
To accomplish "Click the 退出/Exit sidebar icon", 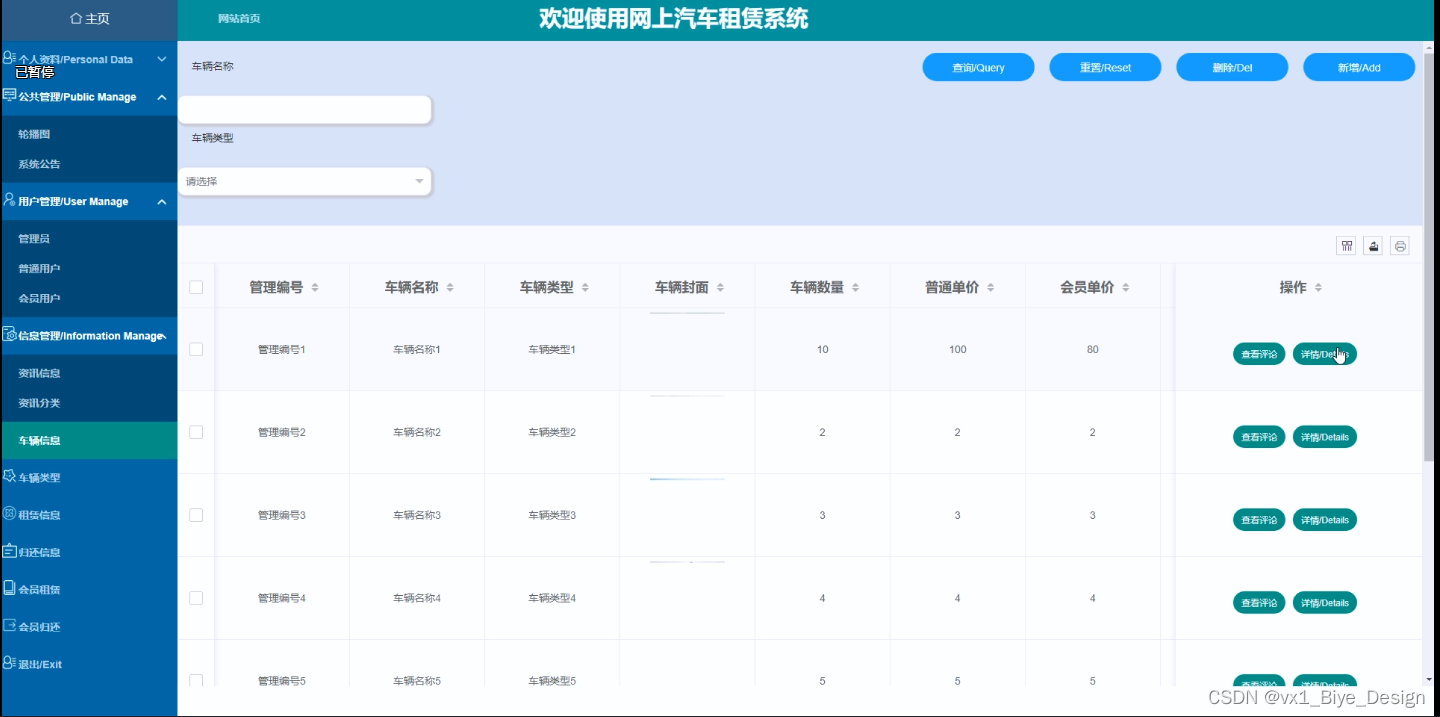I will (x=9, y=663).
